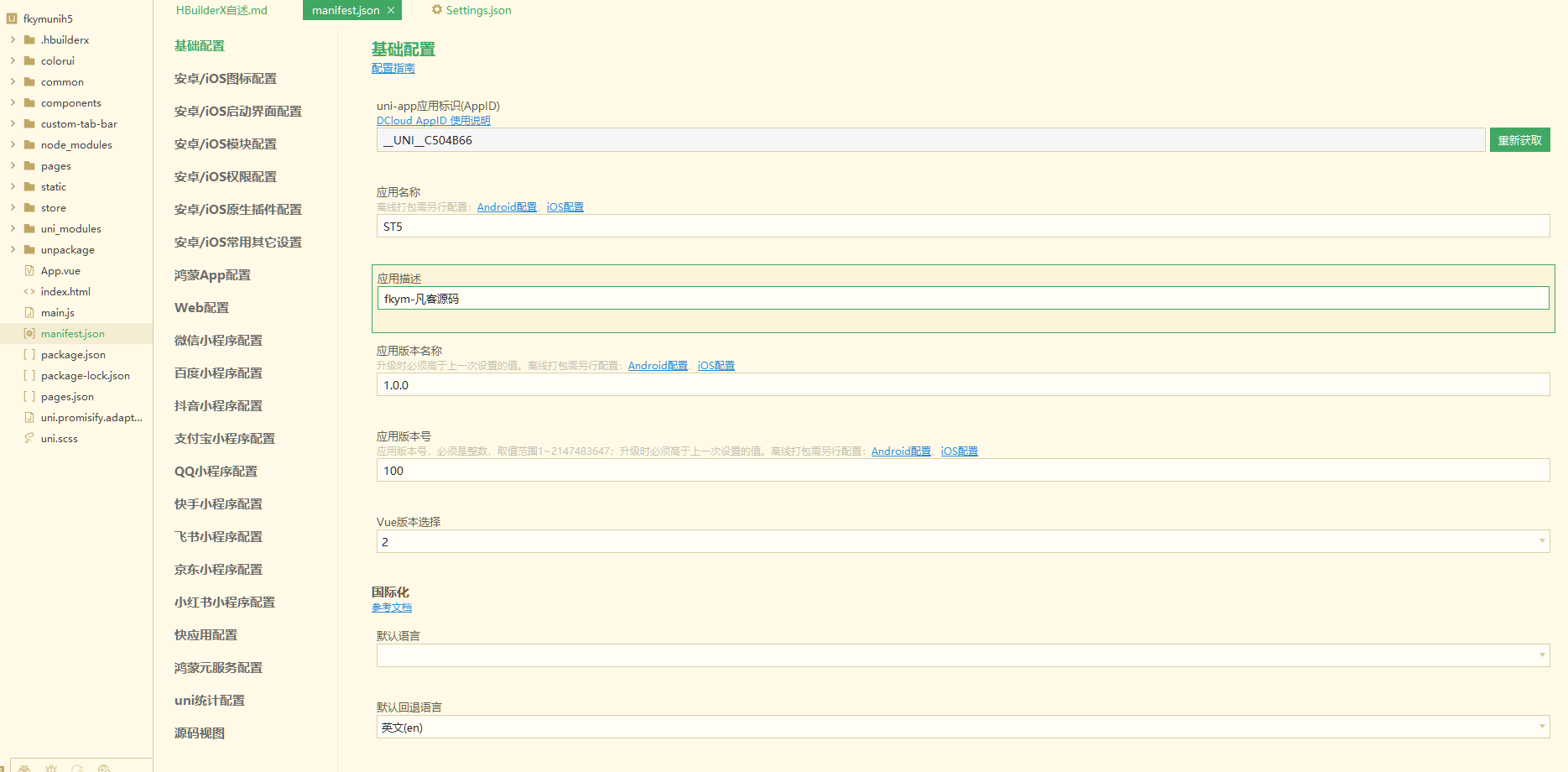Click the HTML icon beside index.html
Image resolution: width=1568 pixels, height=772 pixels.
29,291
